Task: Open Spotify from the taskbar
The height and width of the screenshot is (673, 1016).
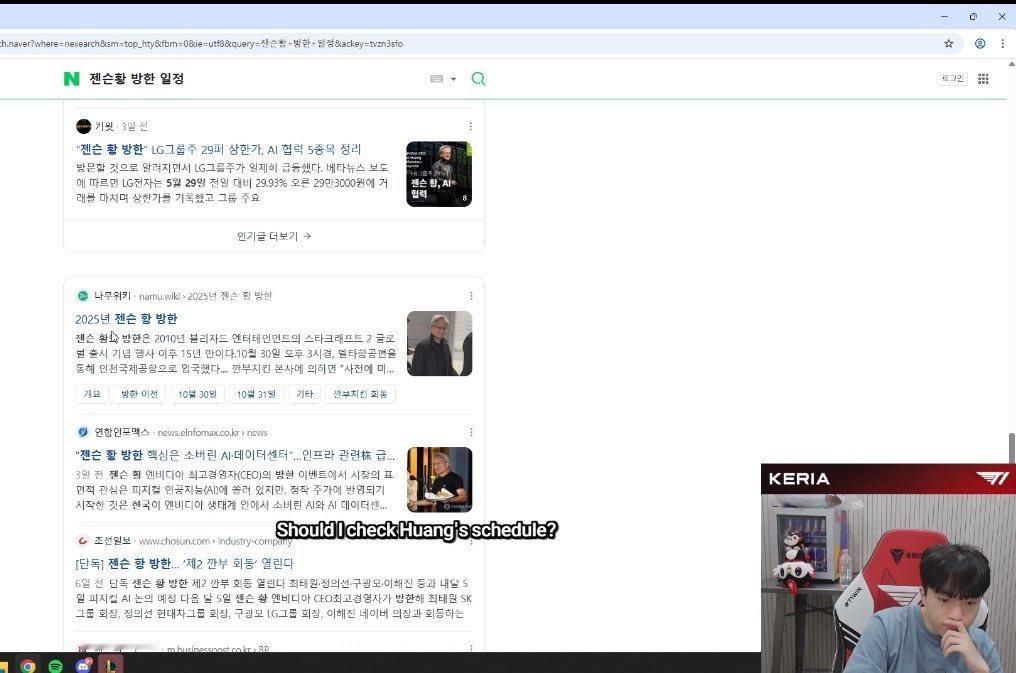Action: click(55, 665)
